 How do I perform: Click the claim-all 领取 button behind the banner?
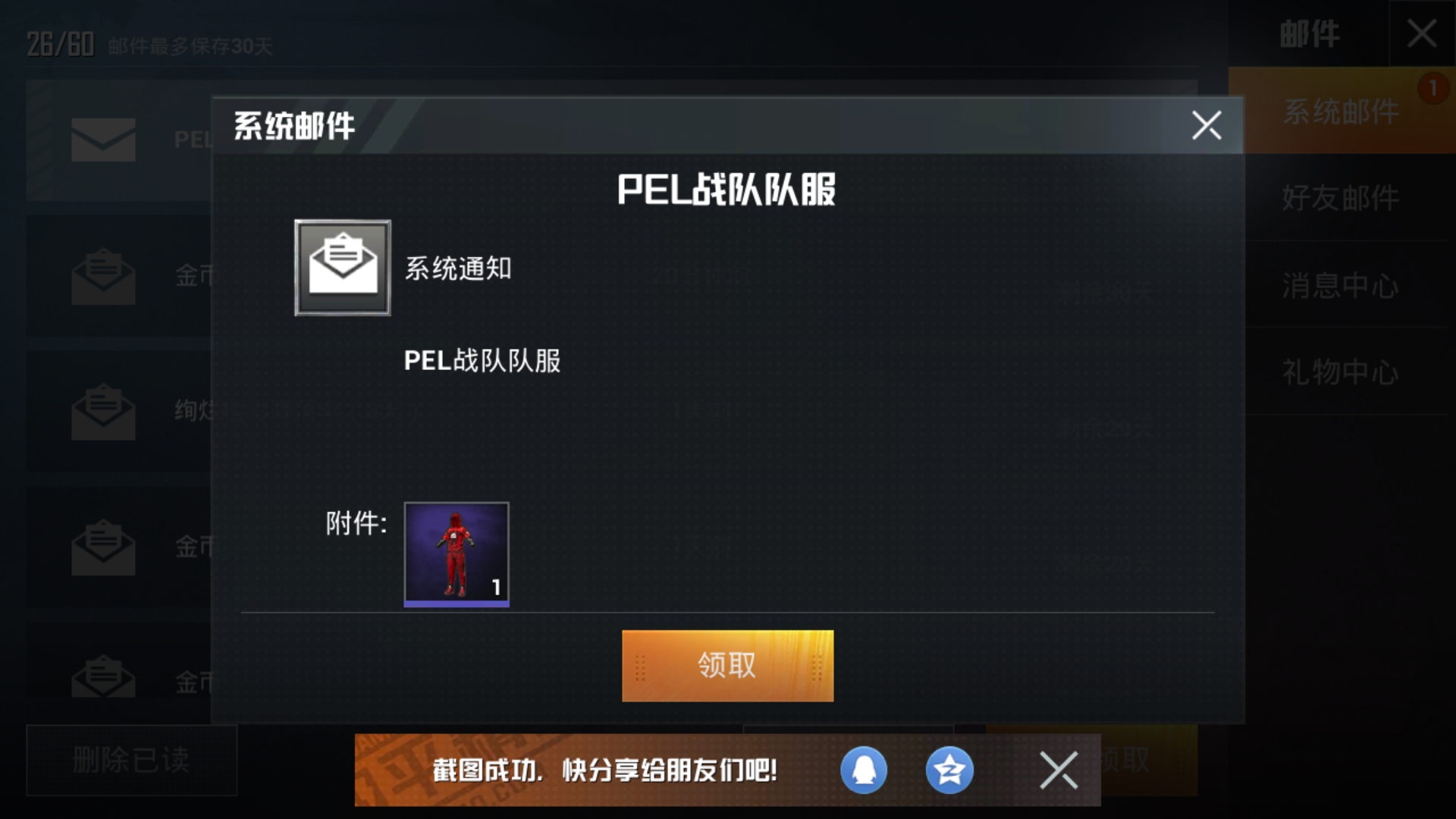click(1149, 760)
